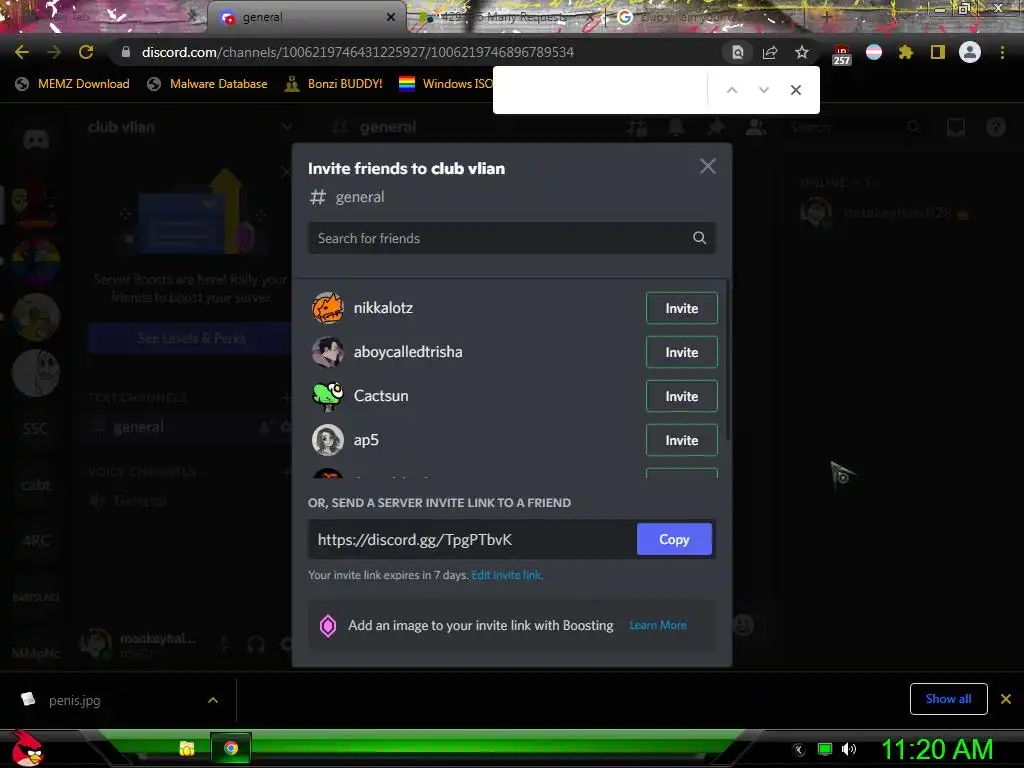This screenshot has height=768, width=1024.
Task: Close the general tab
Action: (391, 18)
